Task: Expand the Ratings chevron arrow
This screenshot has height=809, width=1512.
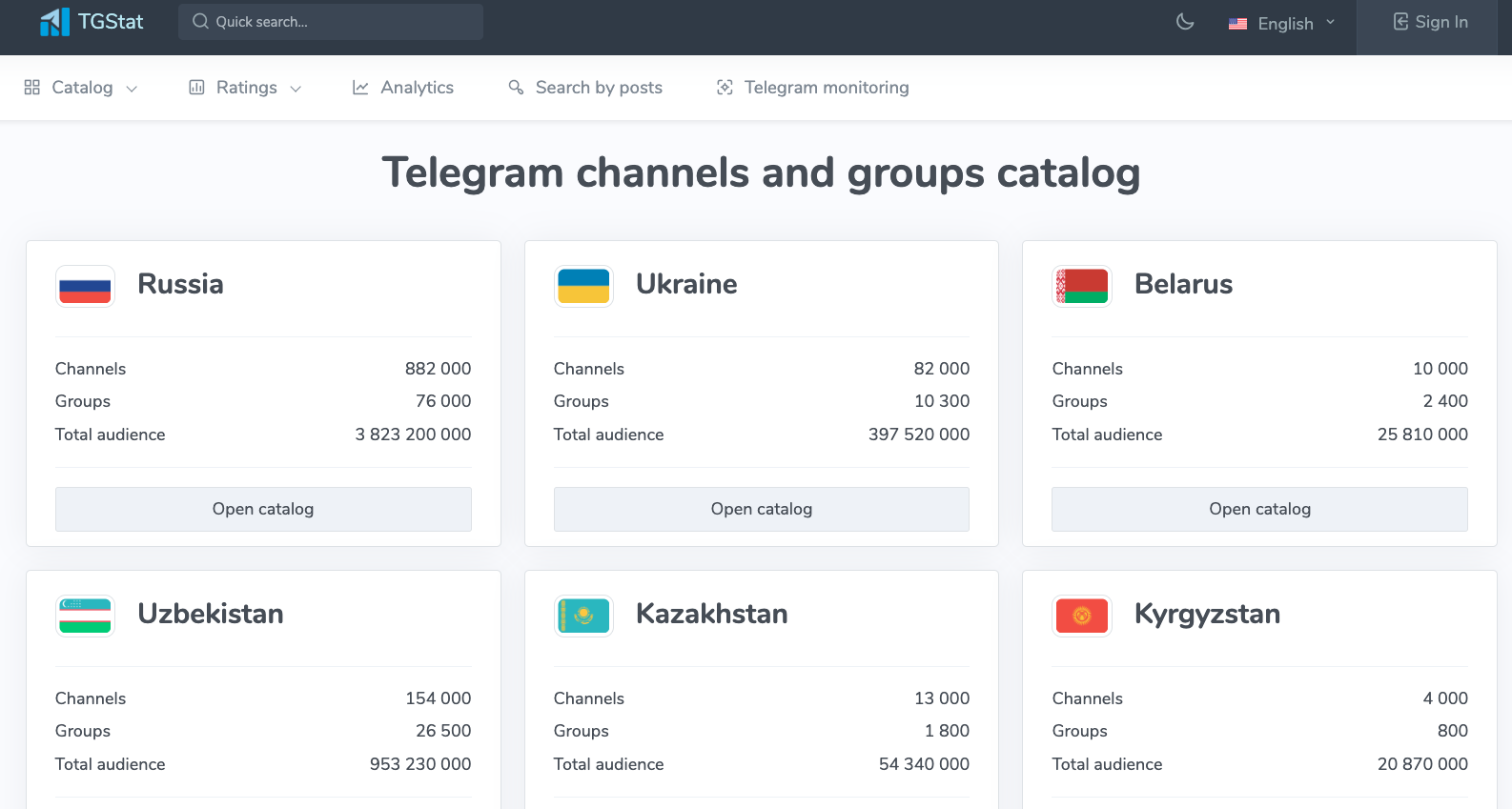Action: 296,89
